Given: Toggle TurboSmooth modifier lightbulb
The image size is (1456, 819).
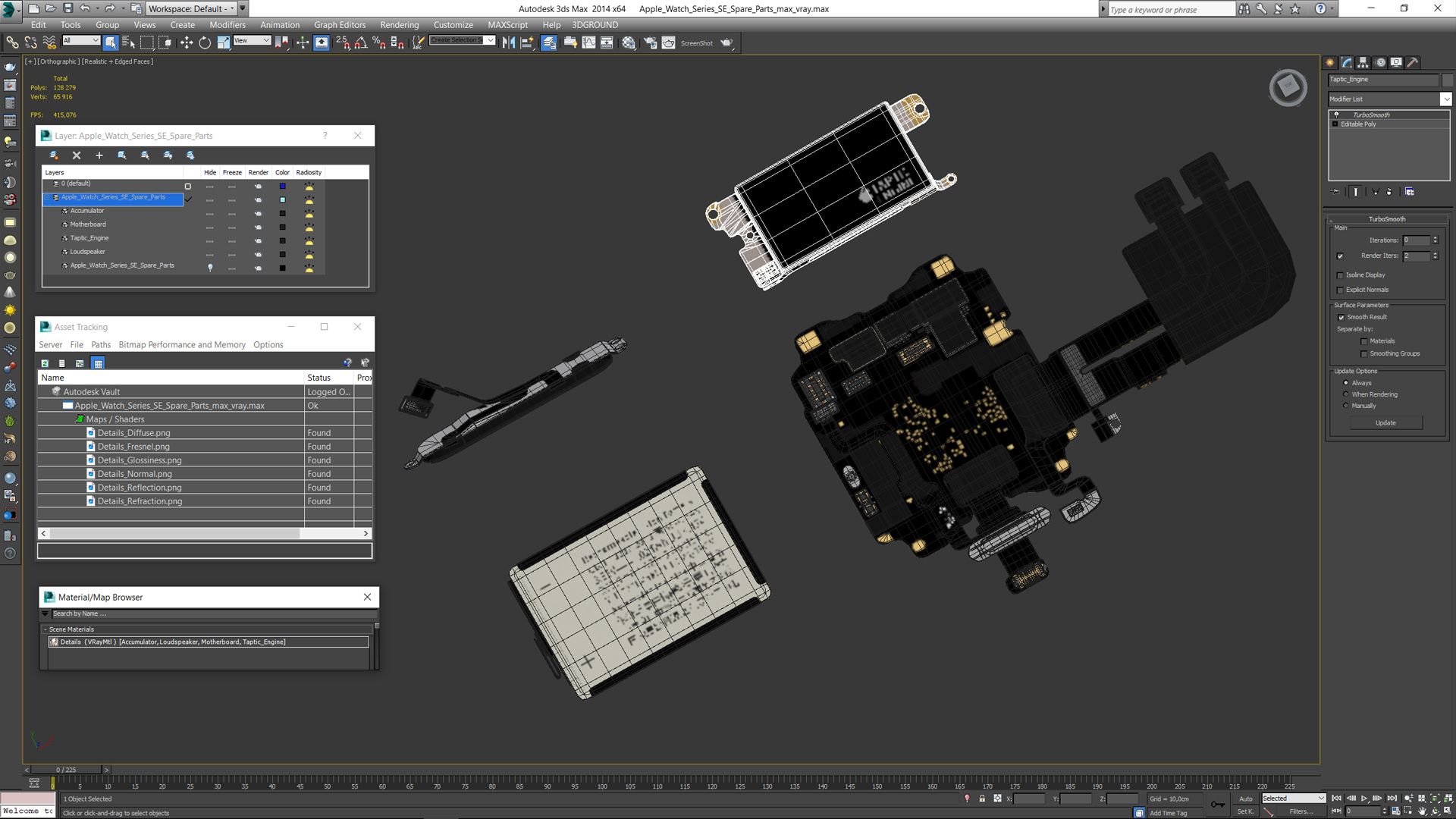Looking at the screenshot, I should (1336, 115).
